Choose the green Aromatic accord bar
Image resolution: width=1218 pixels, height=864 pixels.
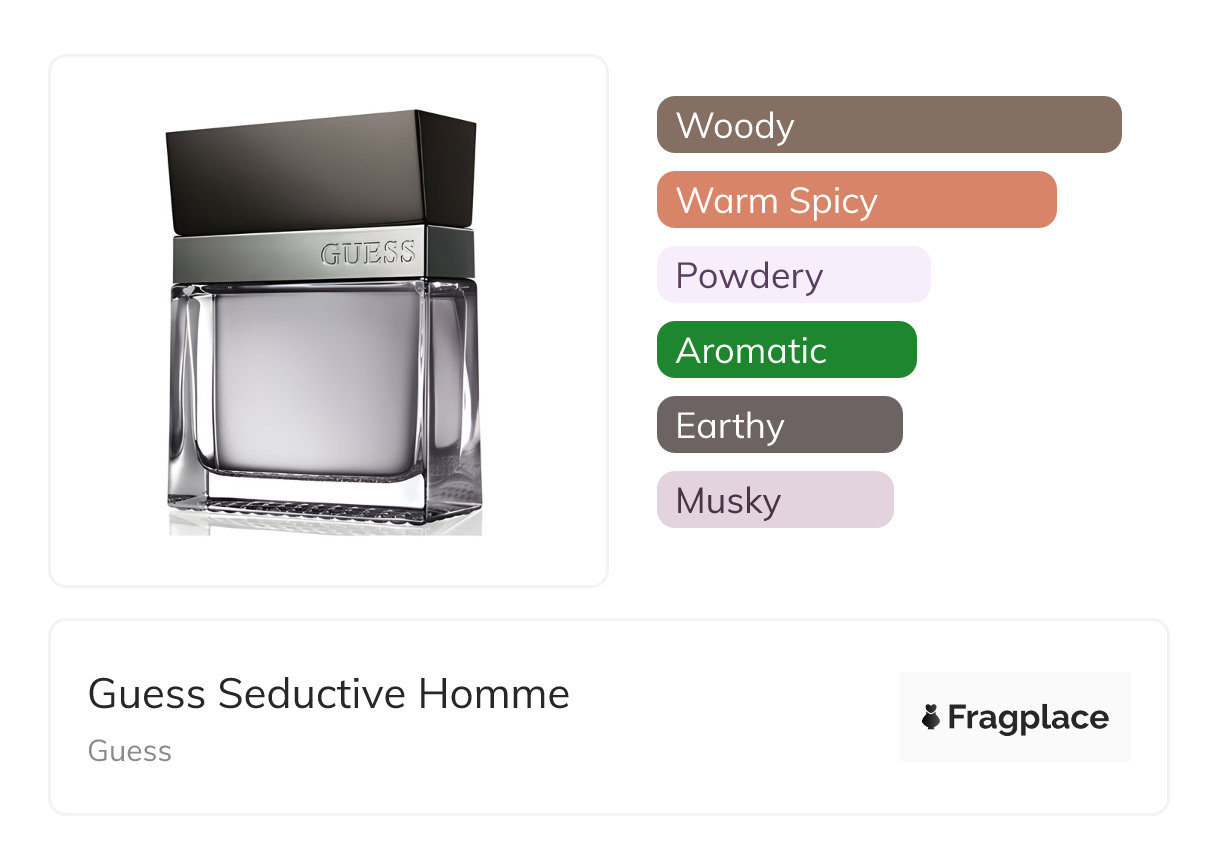tap(786, 350)
